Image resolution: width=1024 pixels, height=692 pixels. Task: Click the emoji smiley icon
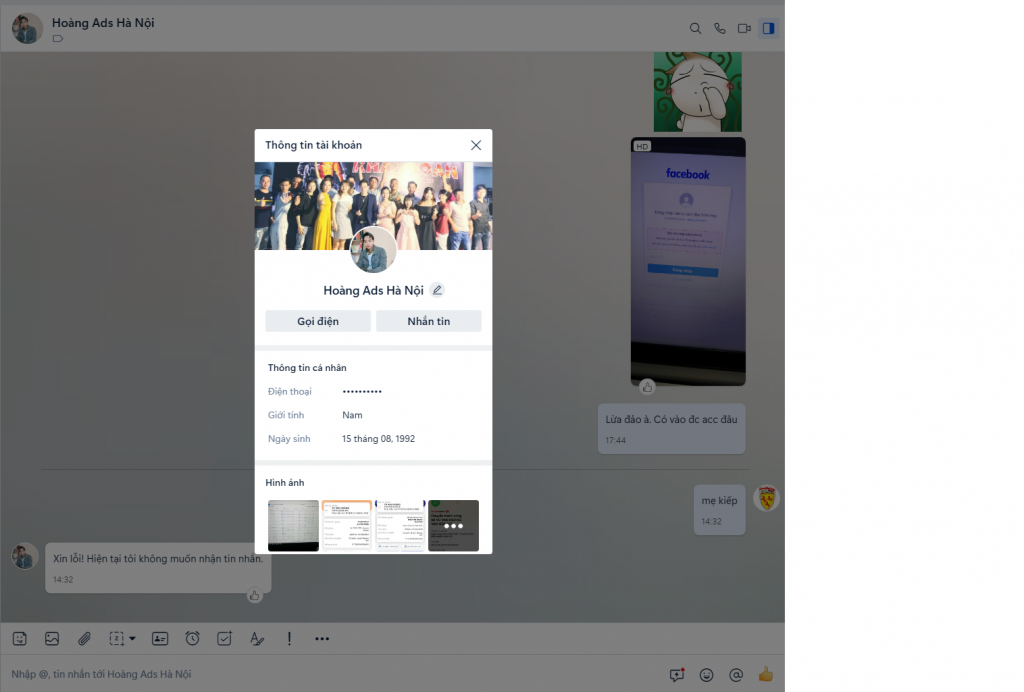(707, 675)
